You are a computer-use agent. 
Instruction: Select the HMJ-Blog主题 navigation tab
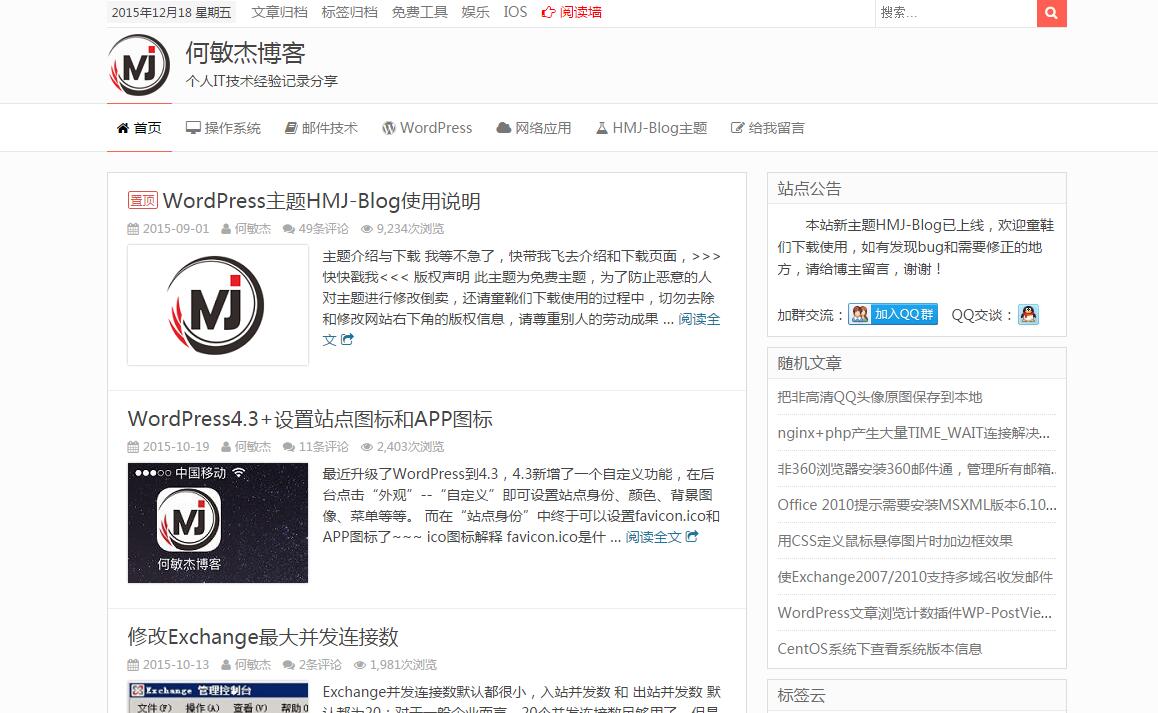click(x=652, y=128)
